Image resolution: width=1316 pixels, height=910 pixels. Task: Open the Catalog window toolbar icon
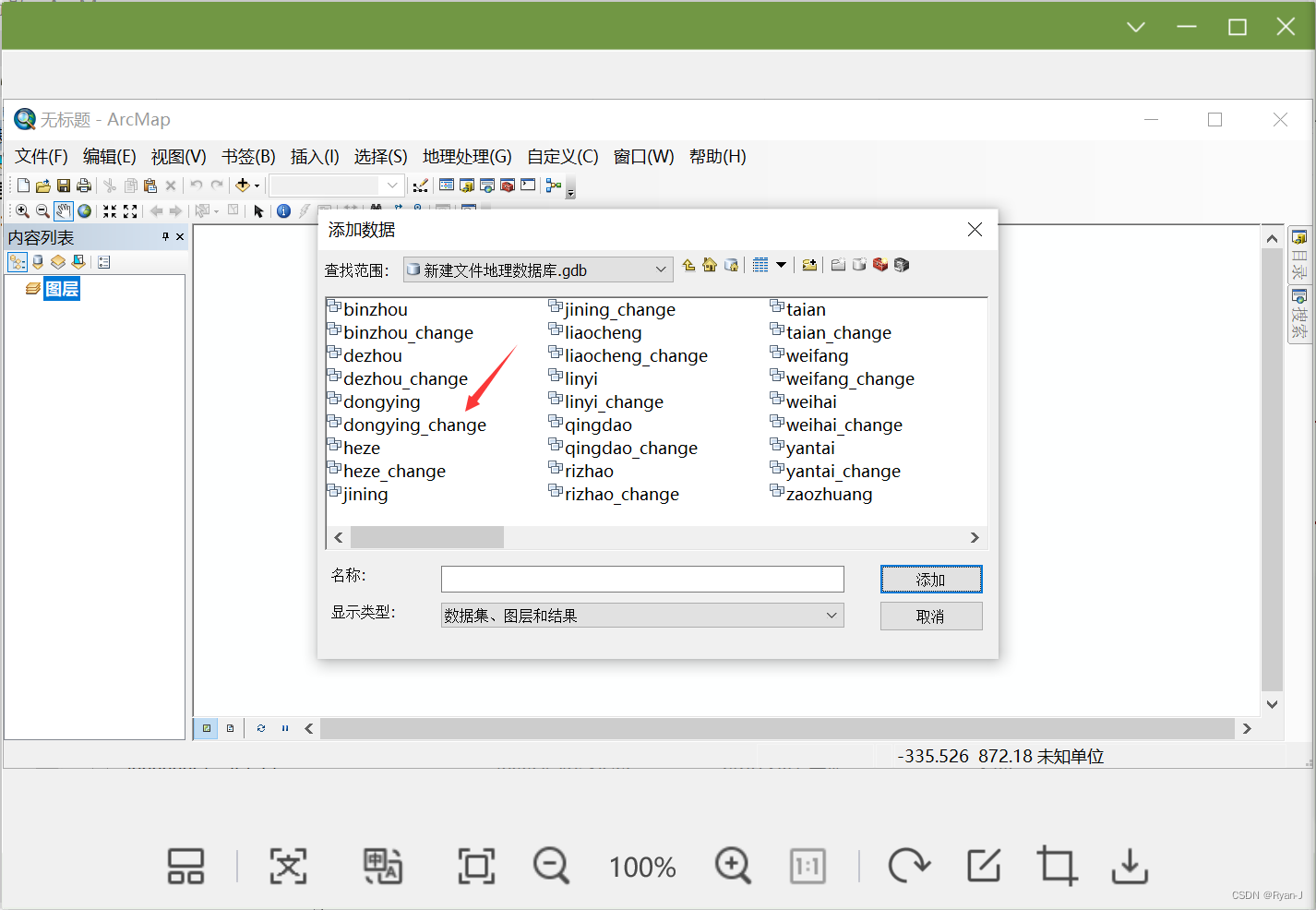click(467, 186)
